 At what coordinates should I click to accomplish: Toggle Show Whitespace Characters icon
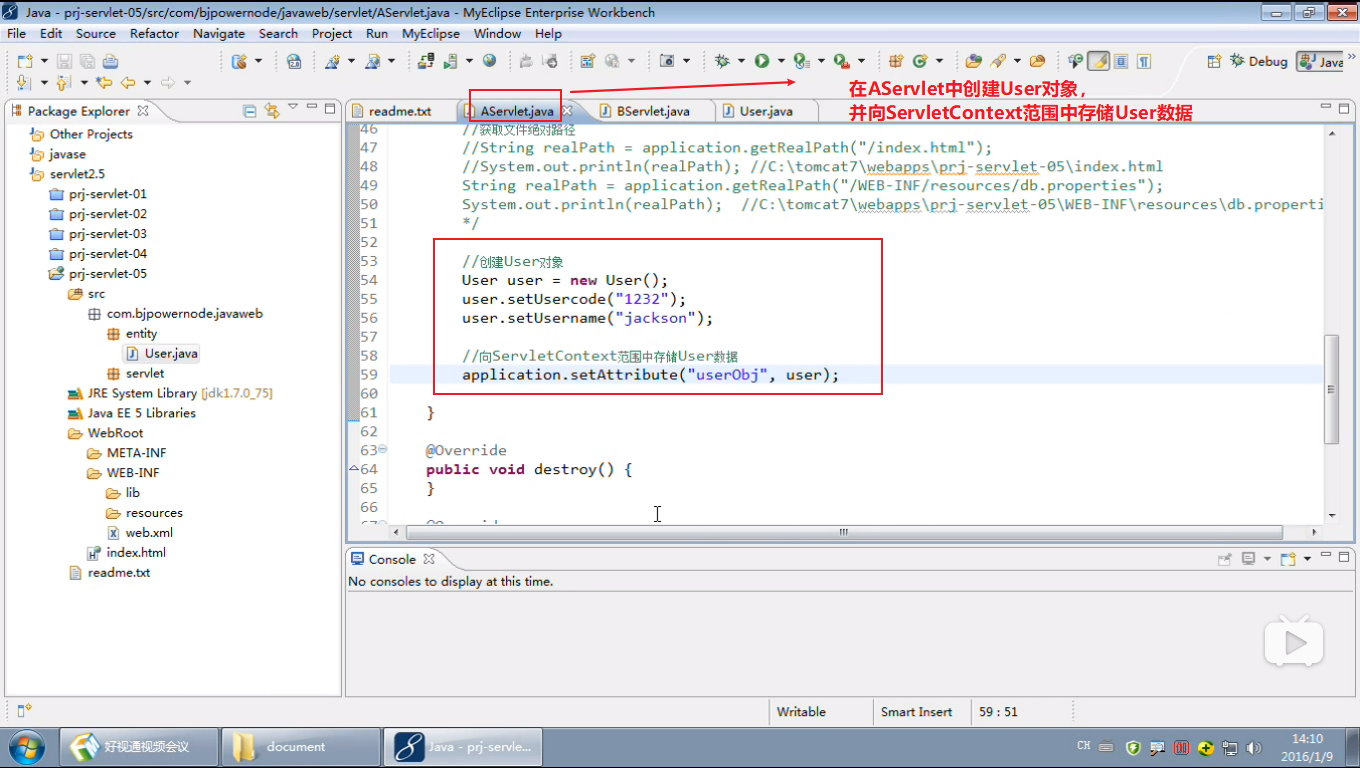tap(1143, 61)
